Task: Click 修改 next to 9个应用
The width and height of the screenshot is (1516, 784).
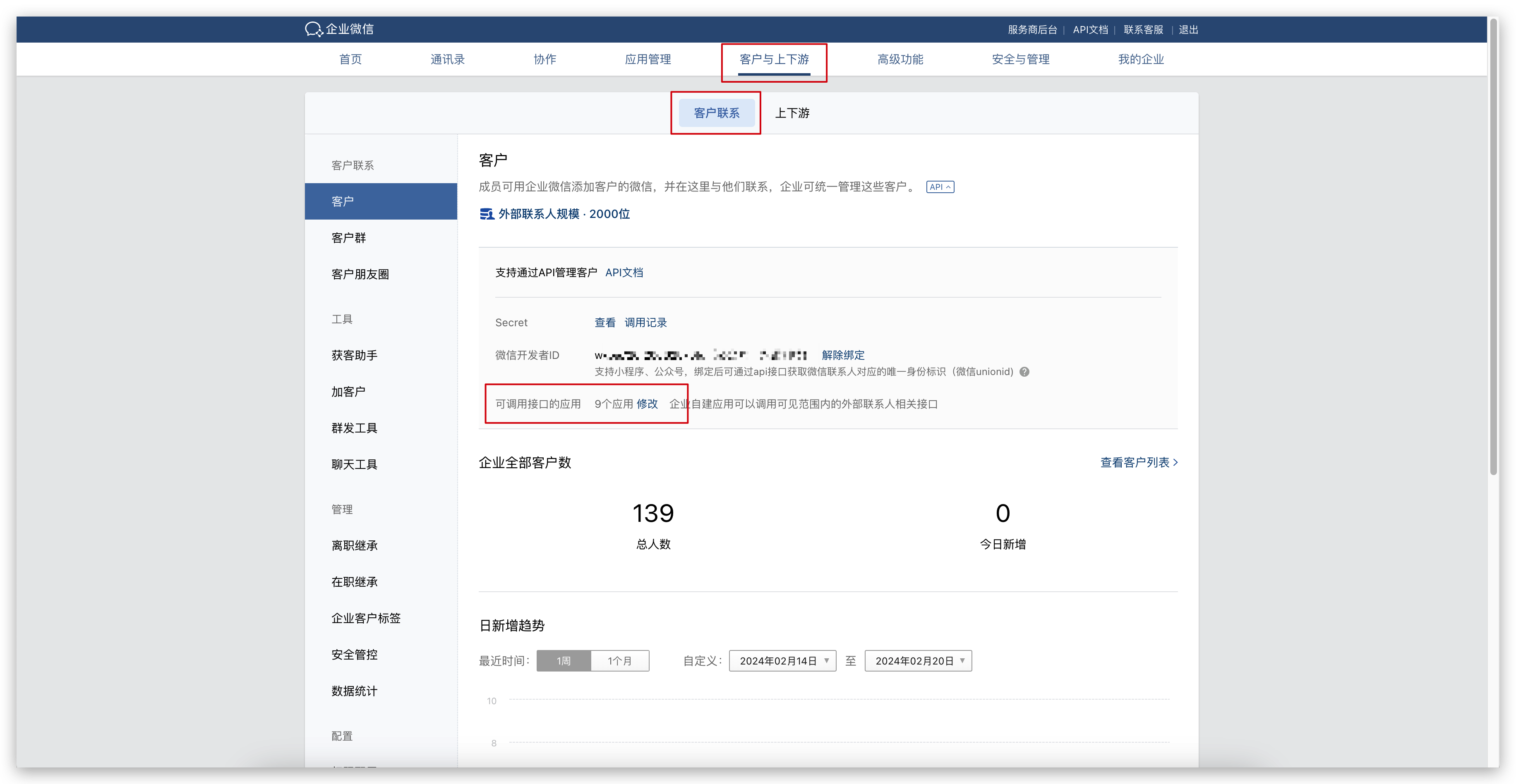Action: tap(647, 404)
